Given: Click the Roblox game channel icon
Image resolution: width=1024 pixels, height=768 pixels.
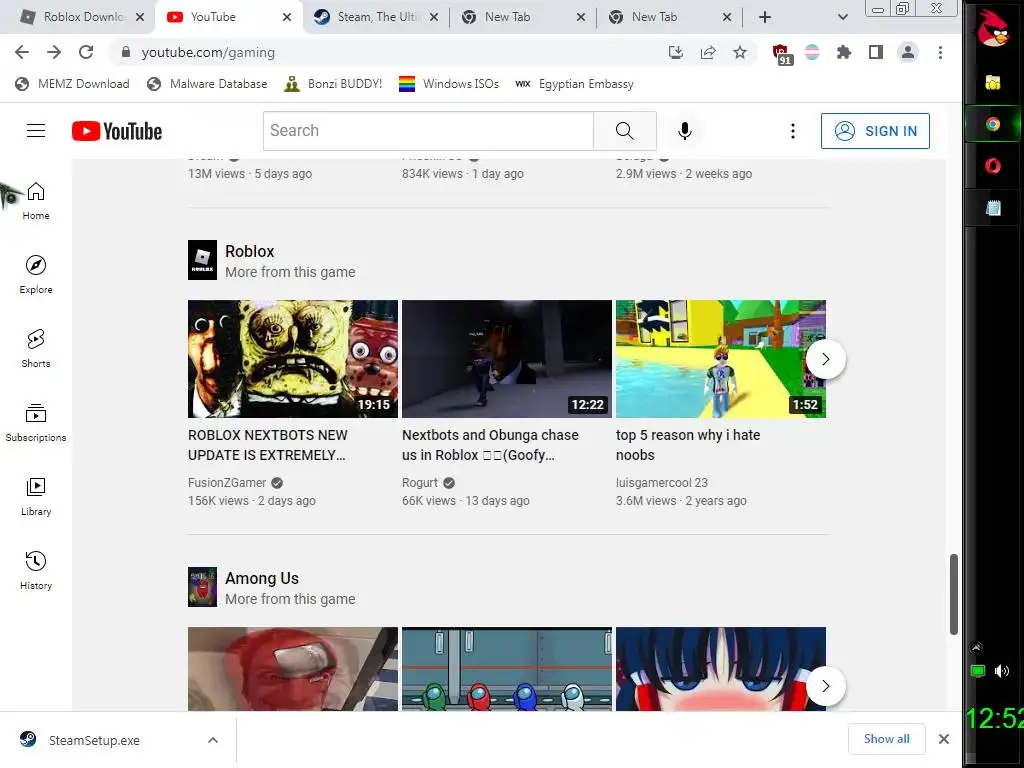Looking at the screenshot, I should coord(202,260).
